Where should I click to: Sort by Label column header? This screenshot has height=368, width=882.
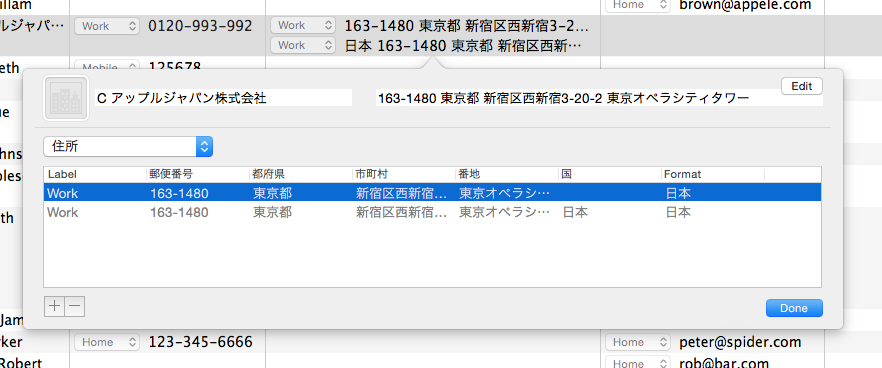pos(94,174)
